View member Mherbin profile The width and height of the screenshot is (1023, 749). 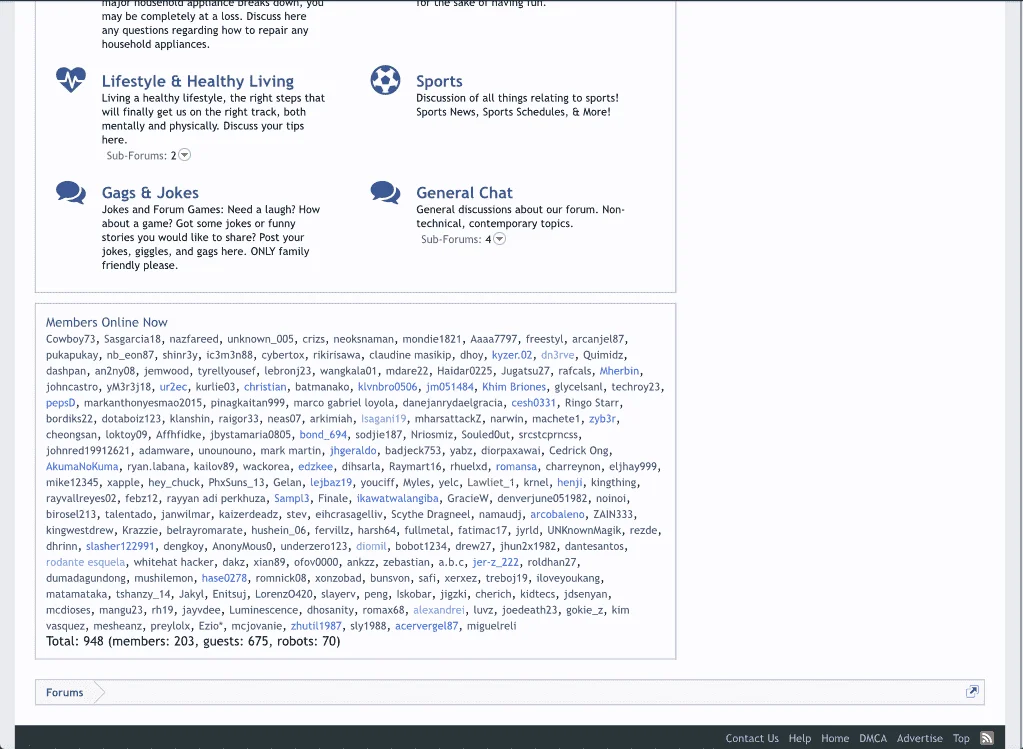[x=619, y=371]
